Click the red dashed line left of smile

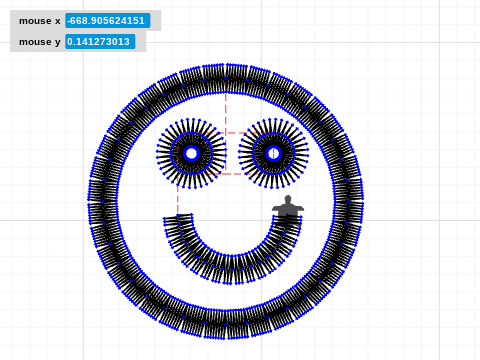[x=178, y=197]
